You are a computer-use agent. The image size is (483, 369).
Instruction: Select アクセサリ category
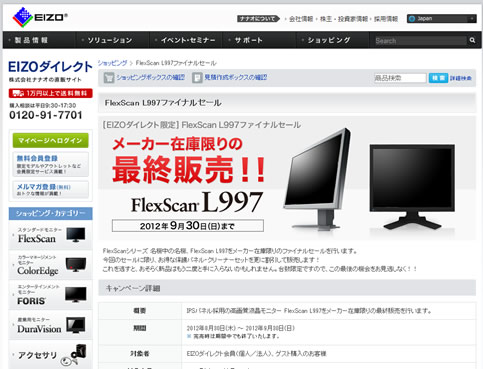pyautogui.click(x=50, y=355)
